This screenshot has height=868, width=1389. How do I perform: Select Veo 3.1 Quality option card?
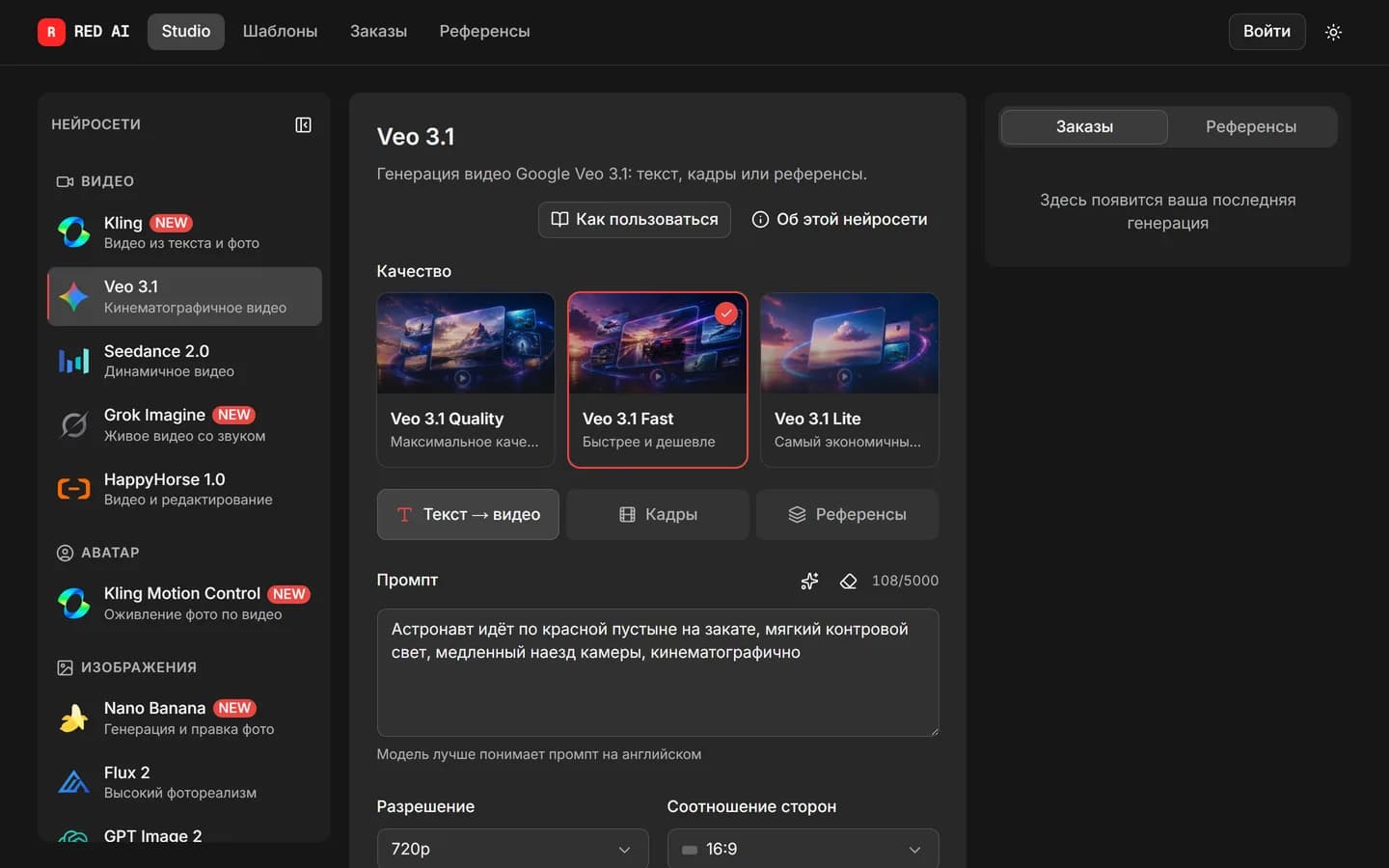tap(466, 380)
